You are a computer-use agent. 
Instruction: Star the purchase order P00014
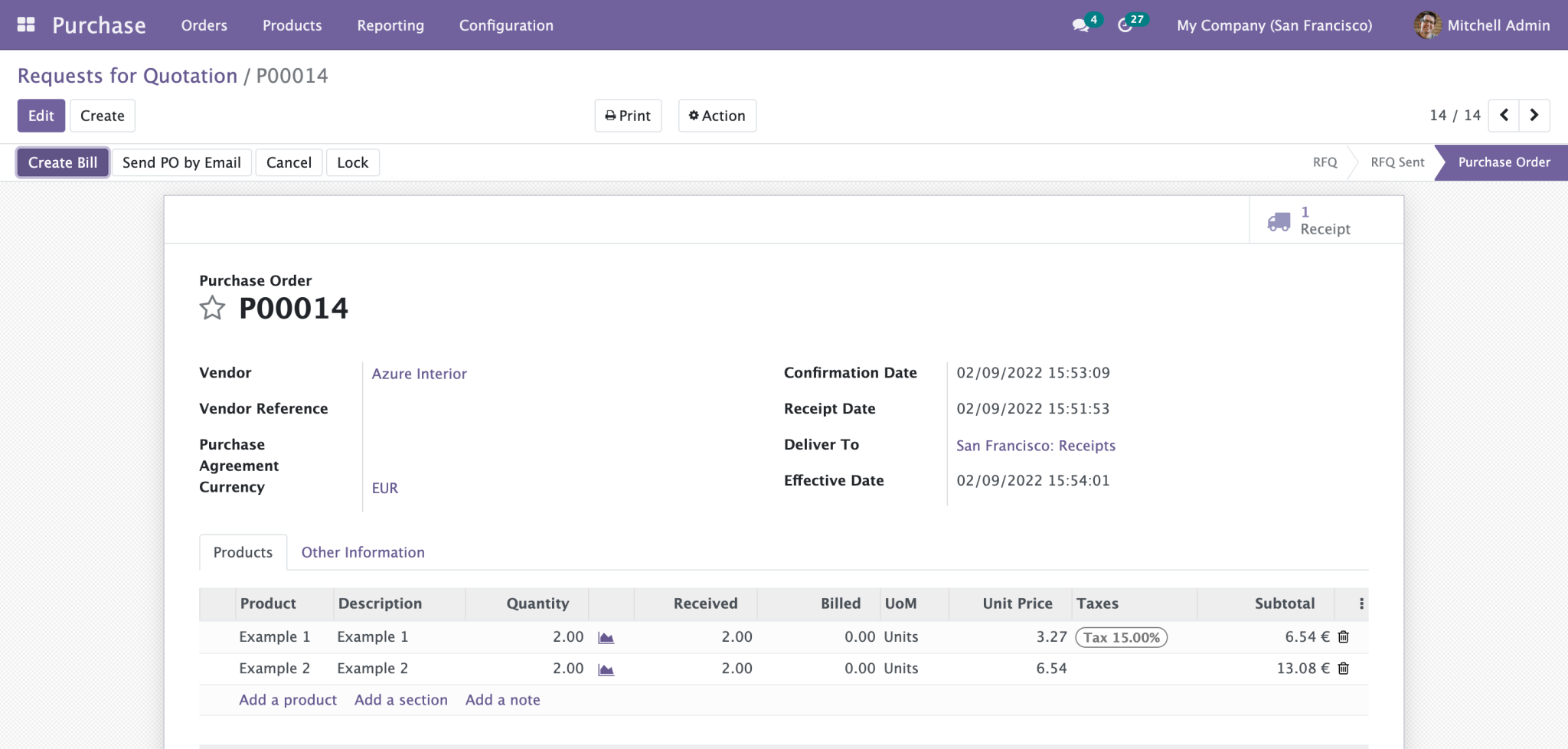click(212, 308)
